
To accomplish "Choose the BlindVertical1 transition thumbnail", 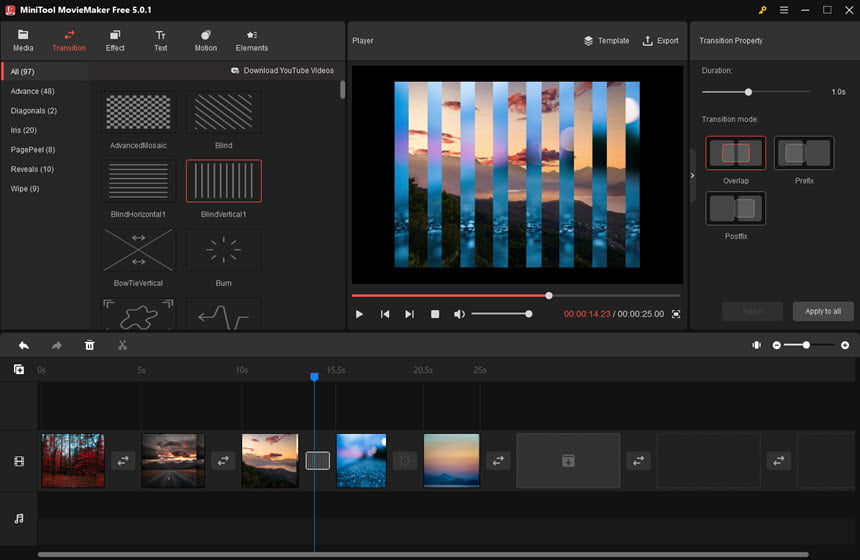I will pyautogui.click(x=224, y=181).
